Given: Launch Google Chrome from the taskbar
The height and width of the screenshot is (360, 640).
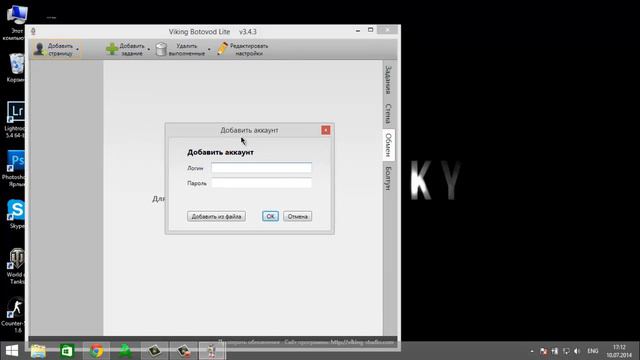Looking at the screenshot, I should point(97,351).
